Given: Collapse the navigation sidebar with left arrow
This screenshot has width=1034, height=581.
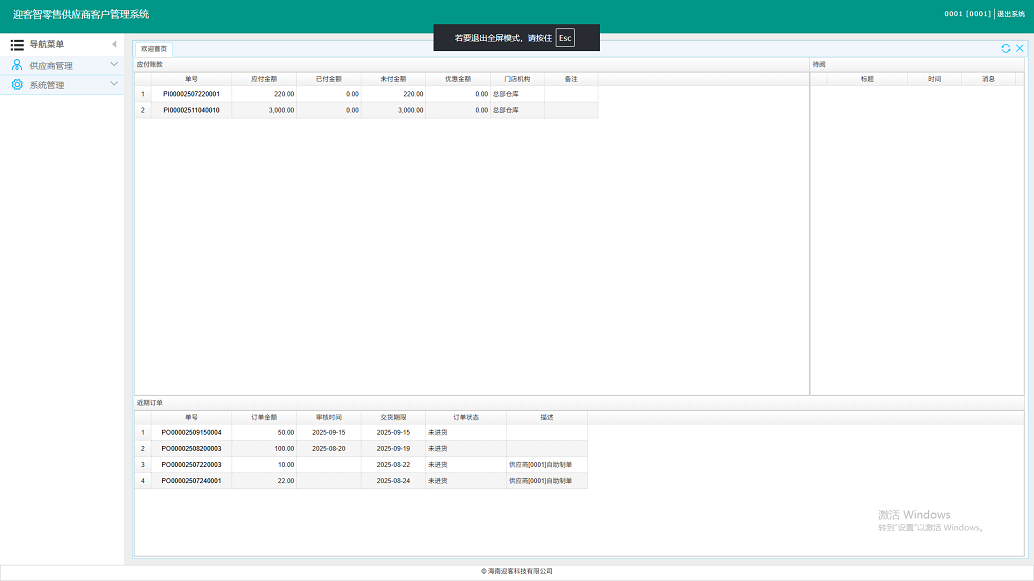Looking at the screenshot, I should click(113, 45).
